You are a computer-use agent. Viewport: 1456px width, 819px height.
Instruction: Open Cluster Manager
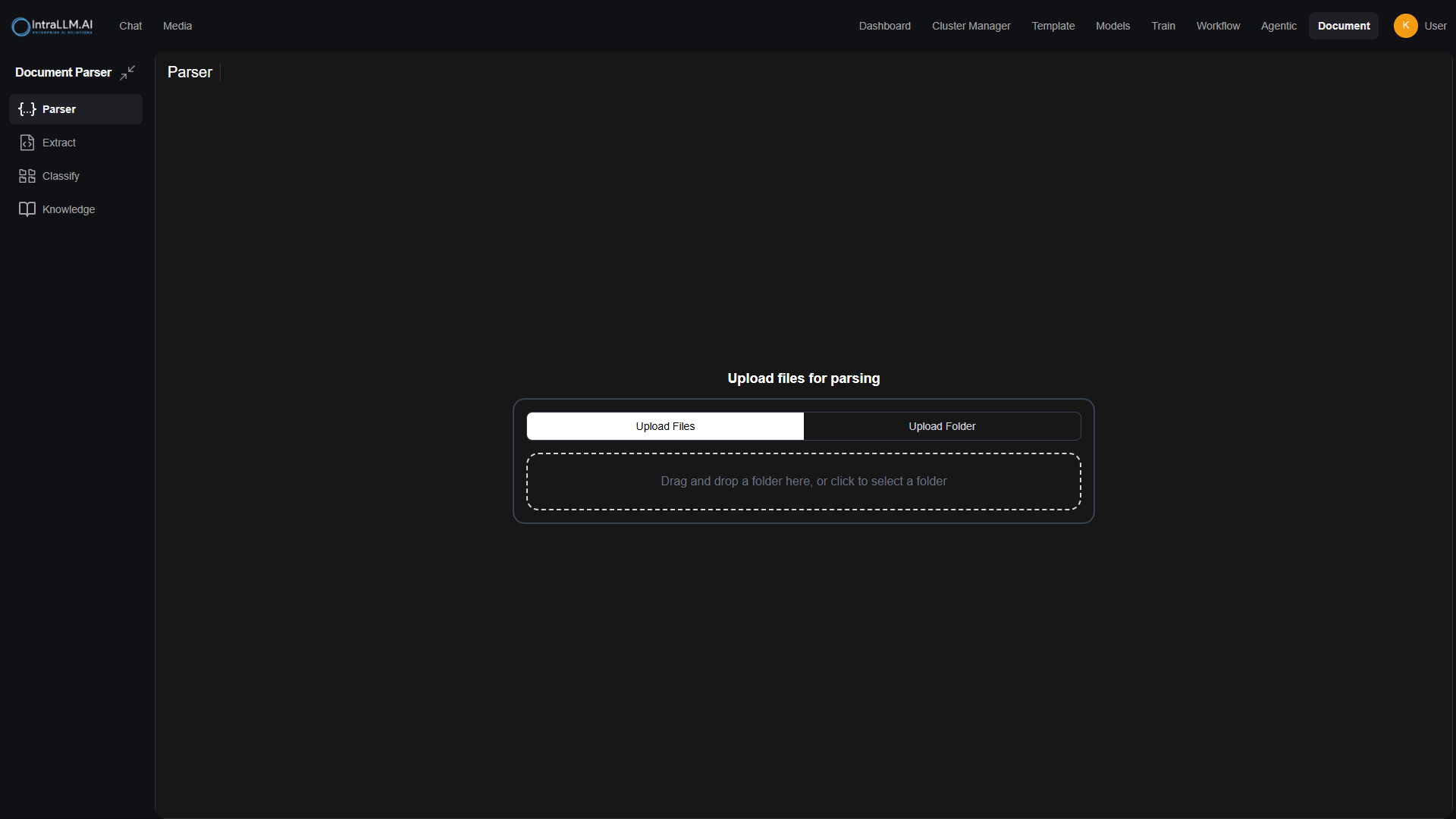coord(971,26)
